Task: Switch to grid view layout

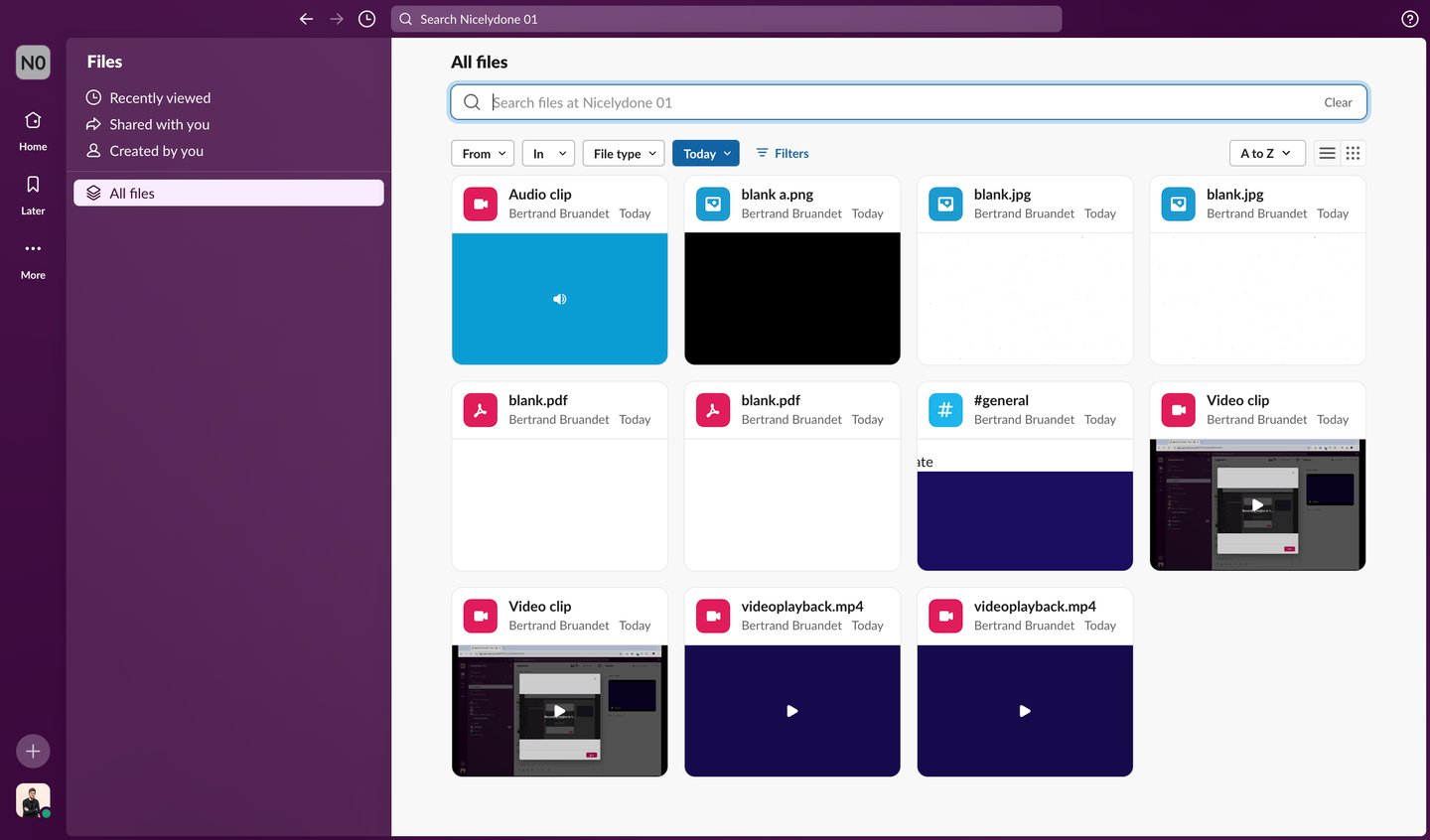Action: click(x=1353, y=153)
